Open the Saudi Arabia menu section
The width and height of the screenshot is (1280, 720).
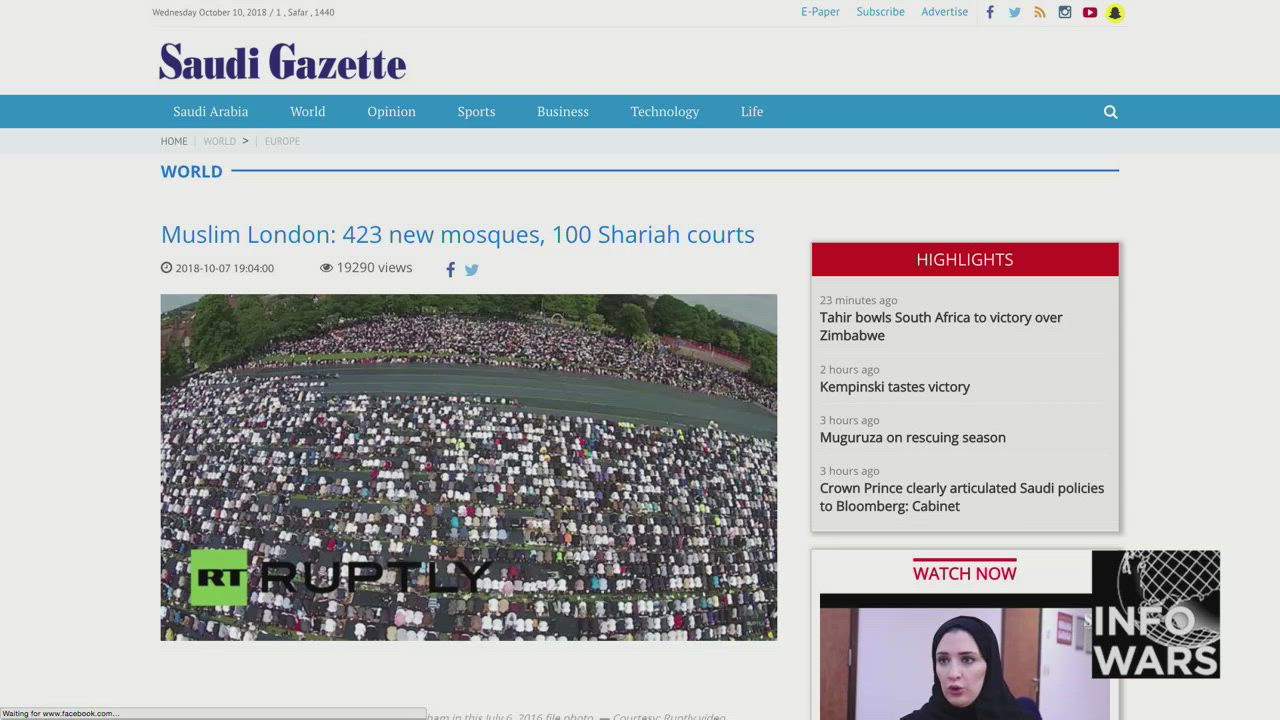click(x=210, y=112)
